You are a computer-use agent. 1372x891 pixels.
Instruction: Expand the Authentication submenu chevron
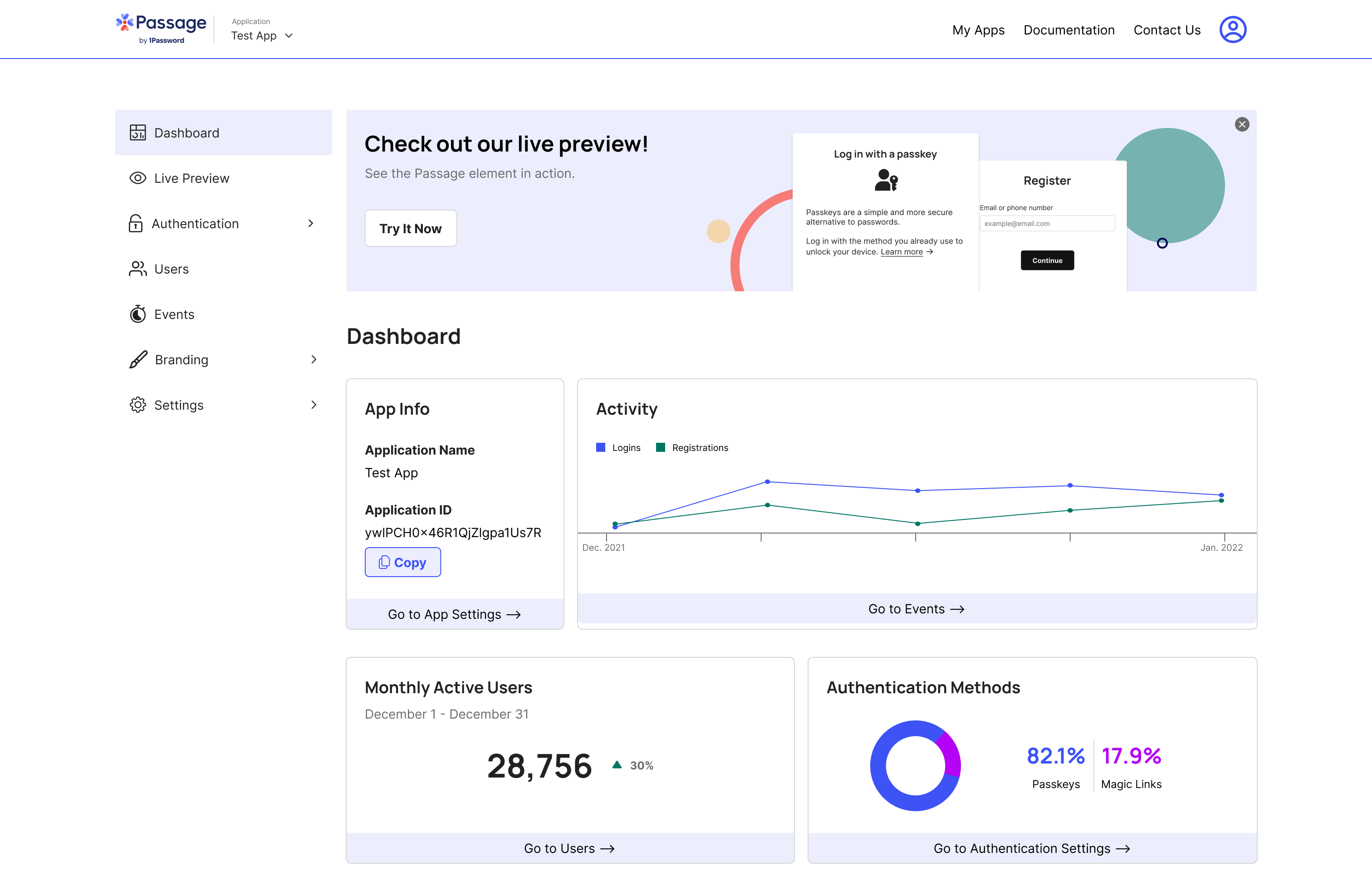click(311, 223)
